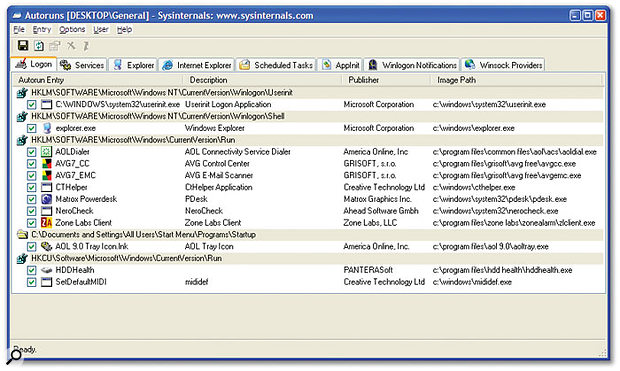Click the NeroCheck entry icon
Screen dimensions: 620x371
point(47,211)
